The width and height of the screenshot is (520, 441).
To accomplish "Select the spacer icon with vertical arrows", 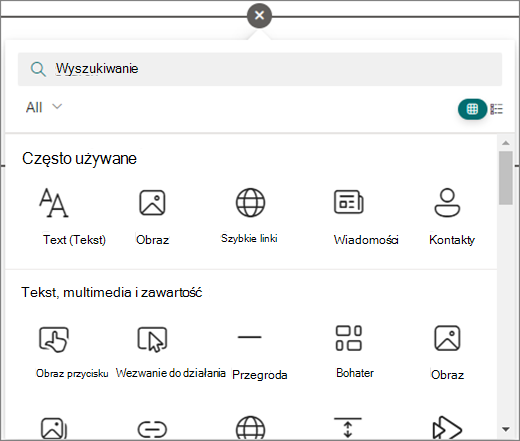I will (x=348, y=427).
